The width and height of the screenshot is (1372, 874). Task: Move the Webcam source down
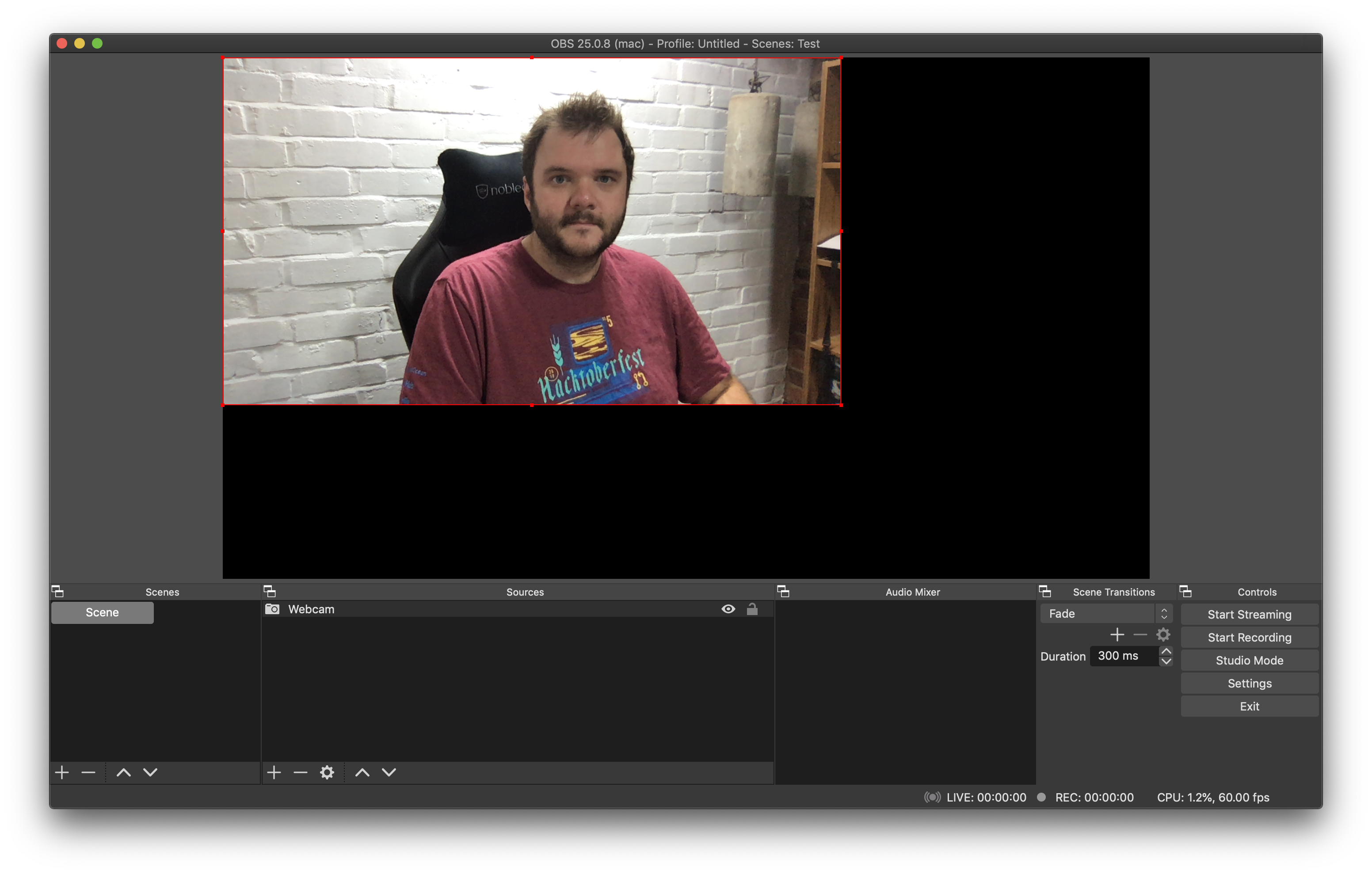389,772
